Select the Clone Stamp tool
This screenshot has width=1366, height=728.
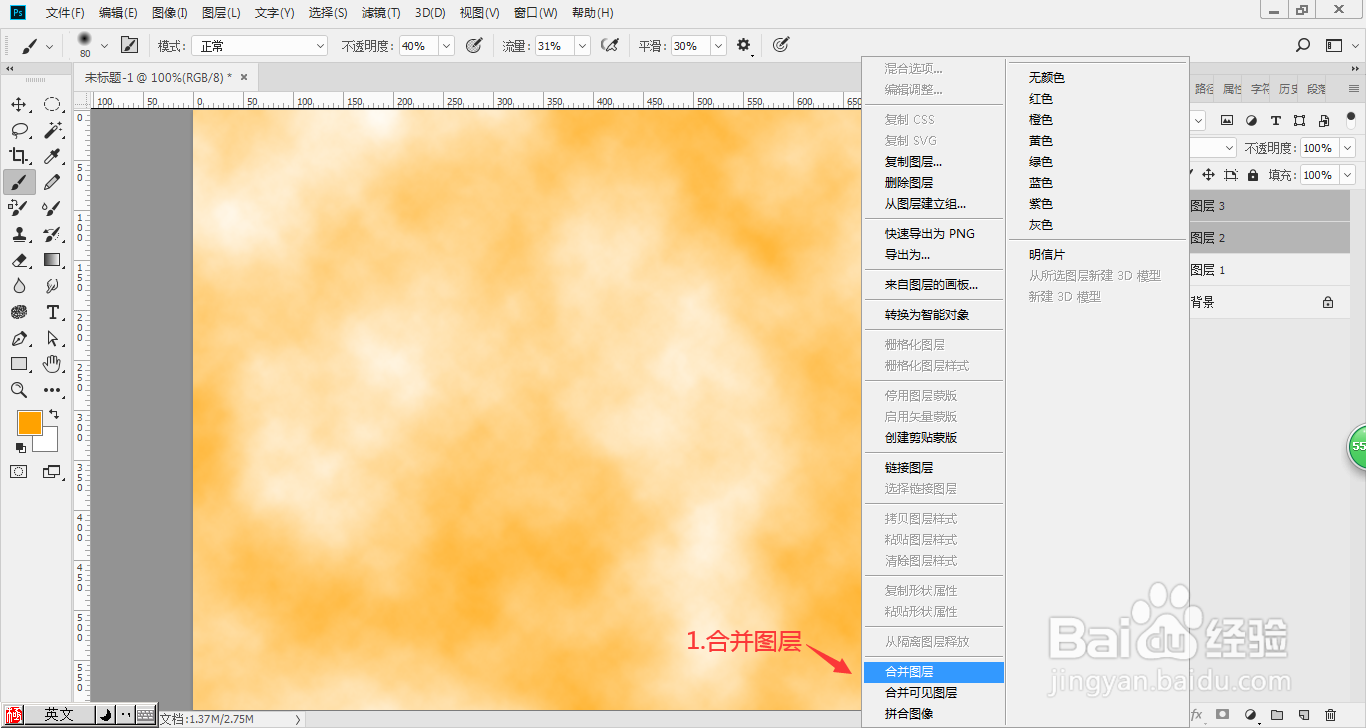[19, 234]
